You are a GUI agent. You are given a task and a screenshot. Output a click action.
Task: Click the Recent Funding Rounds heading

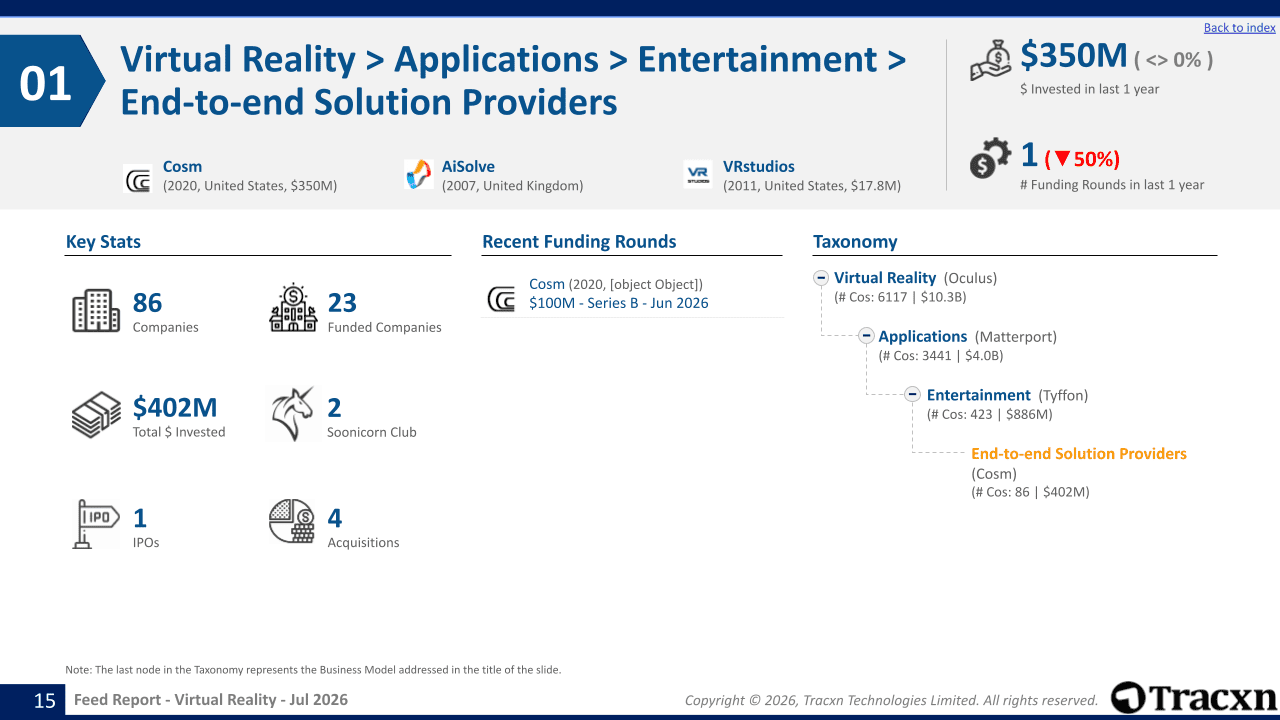[x=579, y=242]
